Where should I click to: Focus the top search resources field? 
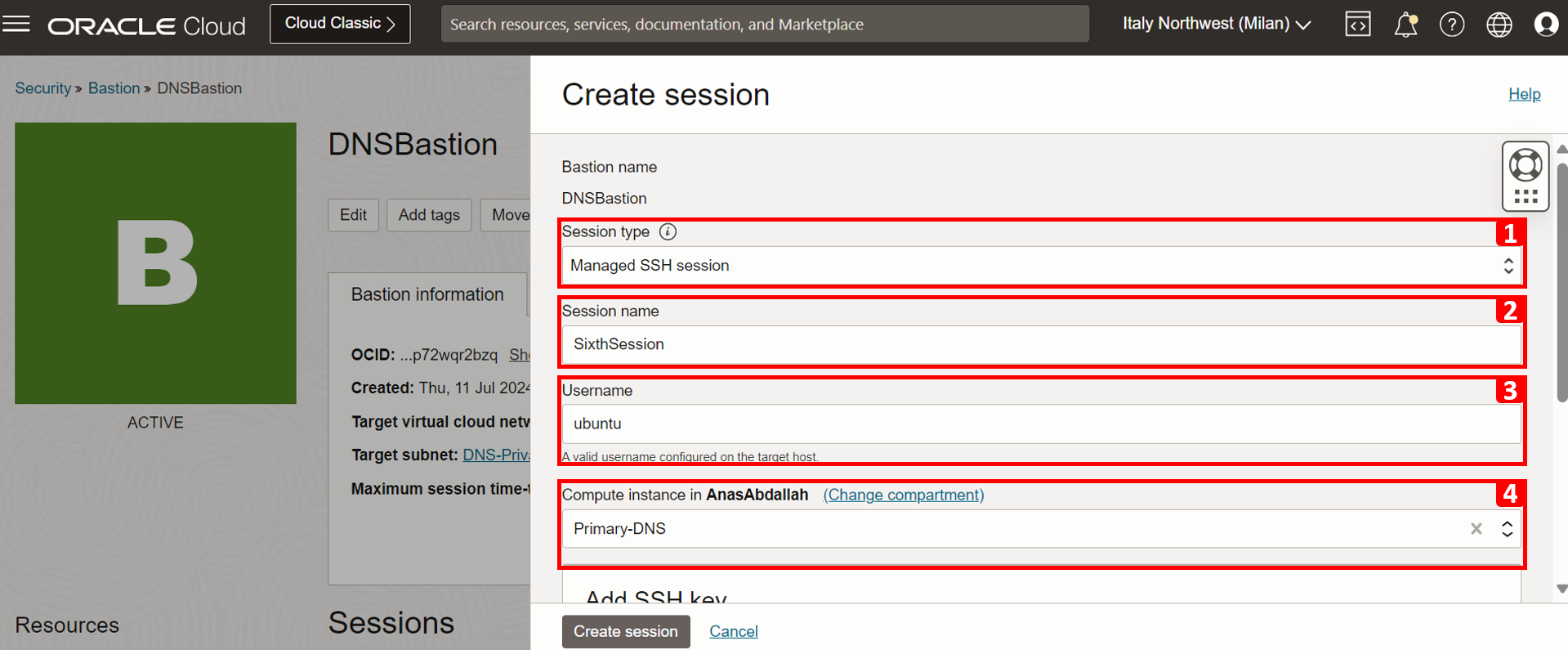click(x=765, y=24)
